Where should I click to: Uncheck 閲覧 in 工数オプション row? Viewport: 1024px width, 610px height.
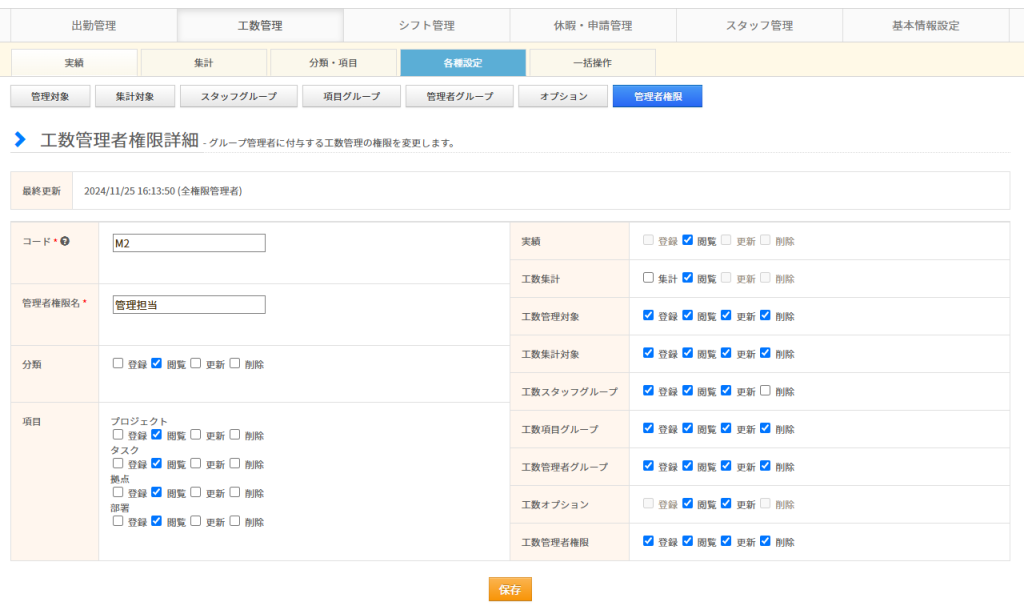tap(687, 503)
